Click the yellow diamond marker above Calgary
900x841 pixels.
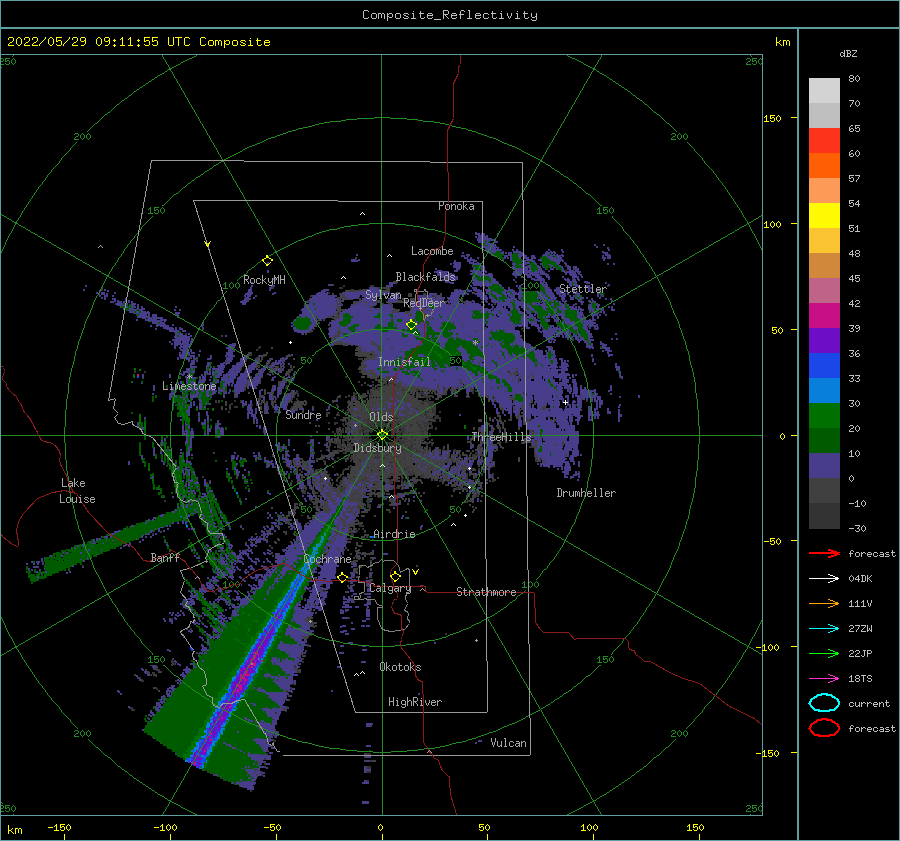click(x=395, y=576)
